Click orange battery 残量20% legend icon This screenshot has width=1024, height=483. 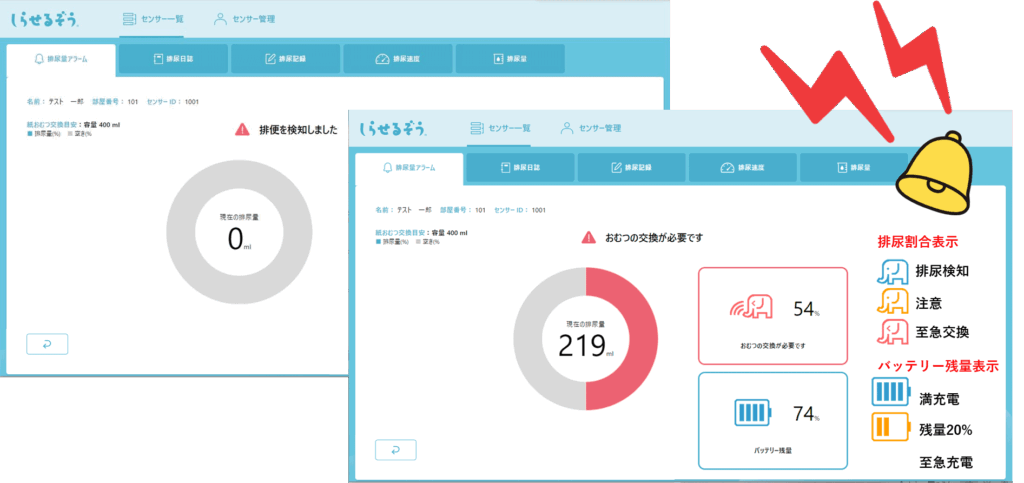coord(890,428)
